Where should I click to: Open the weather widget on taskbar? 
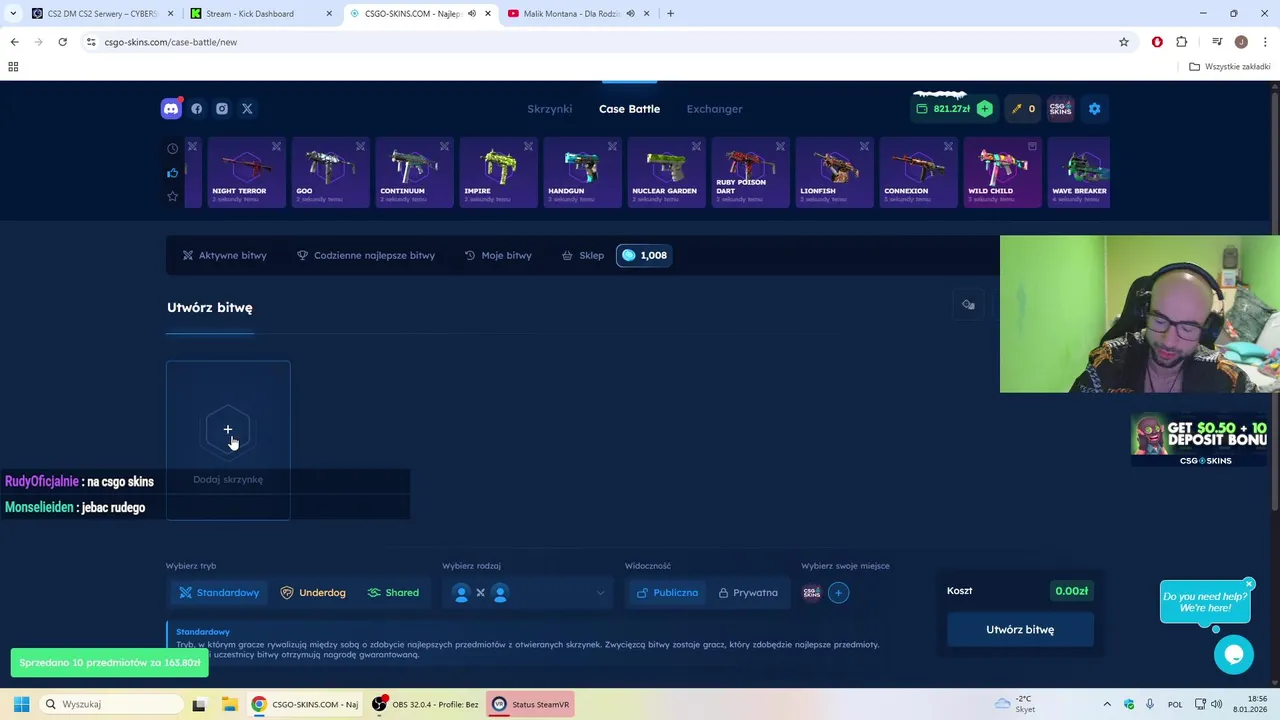click(1017, 704)
